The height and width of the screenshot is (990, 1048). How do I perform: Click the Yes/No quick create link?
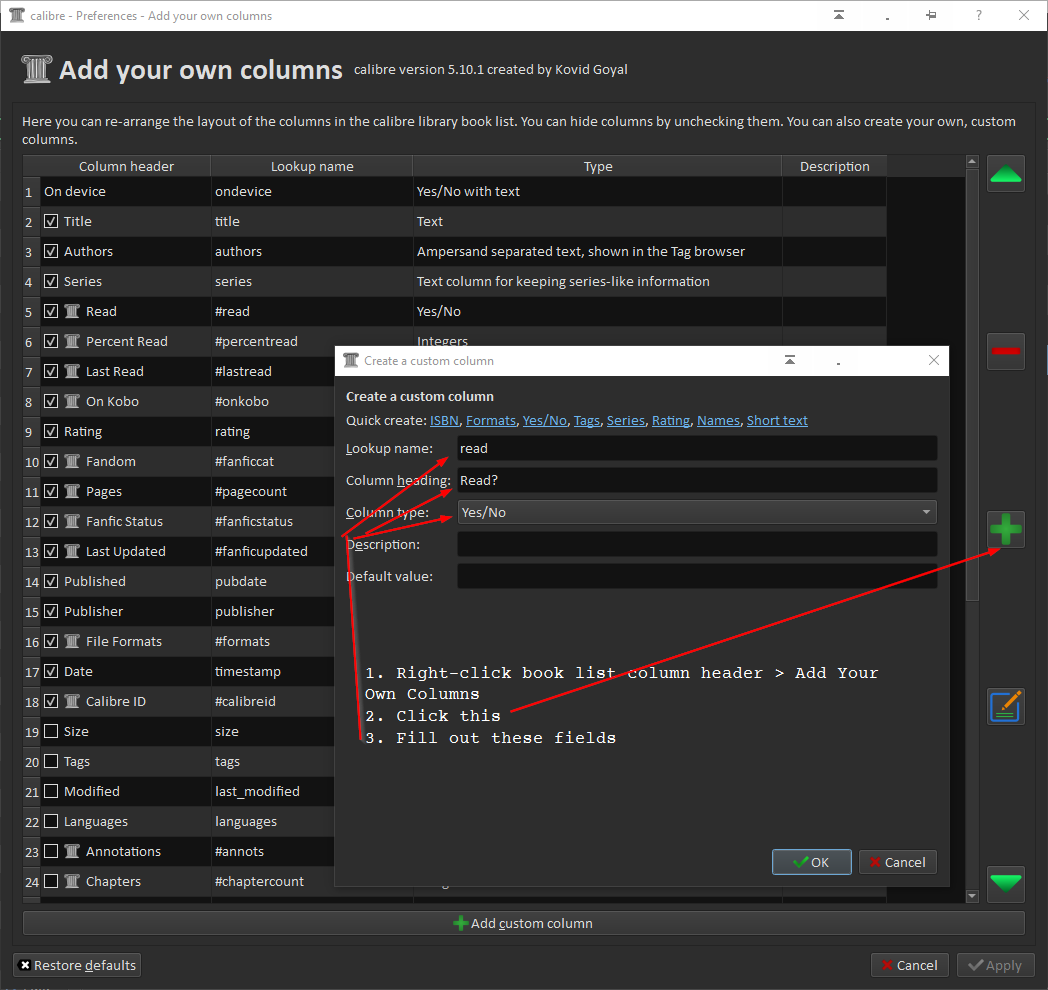545,420
